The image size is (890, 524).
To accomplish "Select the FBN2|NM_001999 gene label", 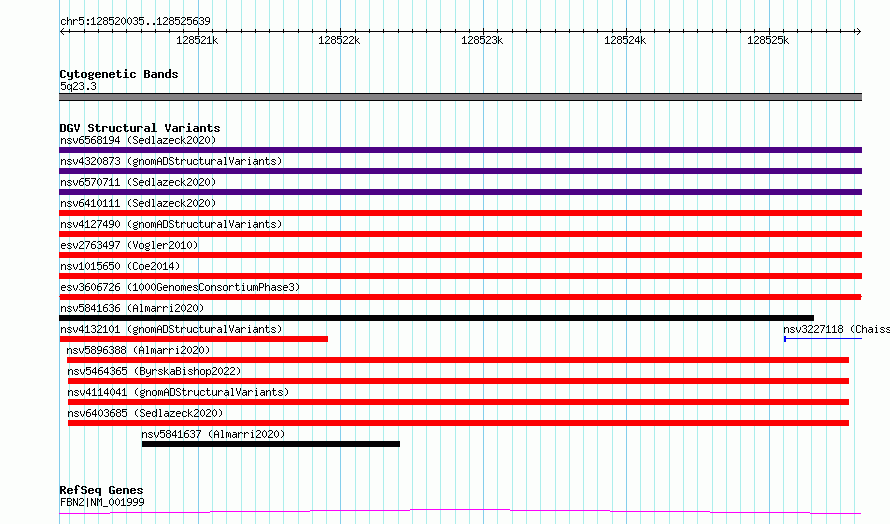I will click(x=102, y=502).
